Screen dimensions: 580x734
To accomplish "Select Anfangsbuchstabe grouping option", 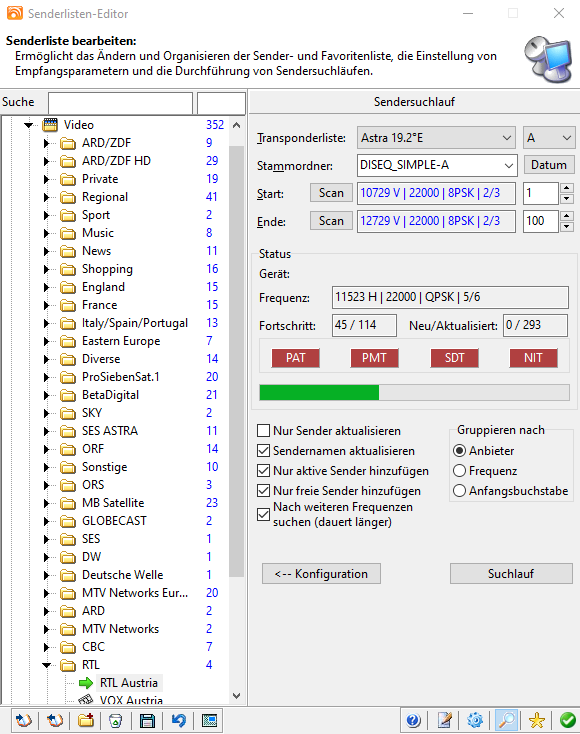I will 459,491.
